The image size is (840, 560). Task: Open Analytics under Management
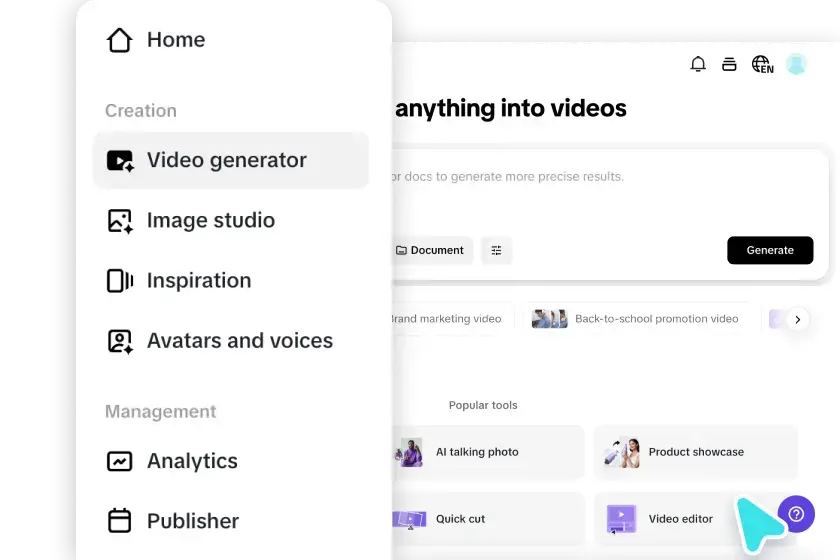[192, 461]
